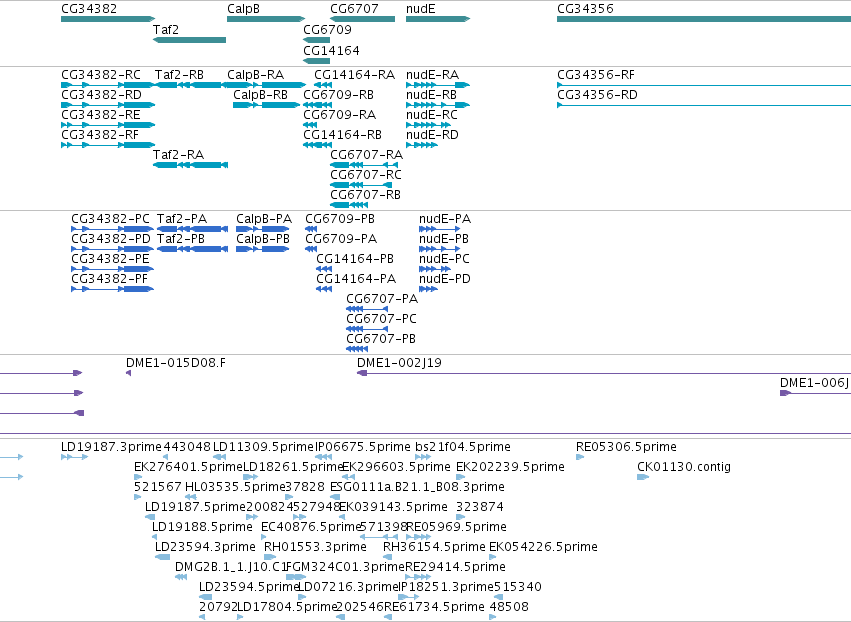Click the nudE gene label
Screen dimensions: 851x622
pyautogui.click(x=421, y=9)
